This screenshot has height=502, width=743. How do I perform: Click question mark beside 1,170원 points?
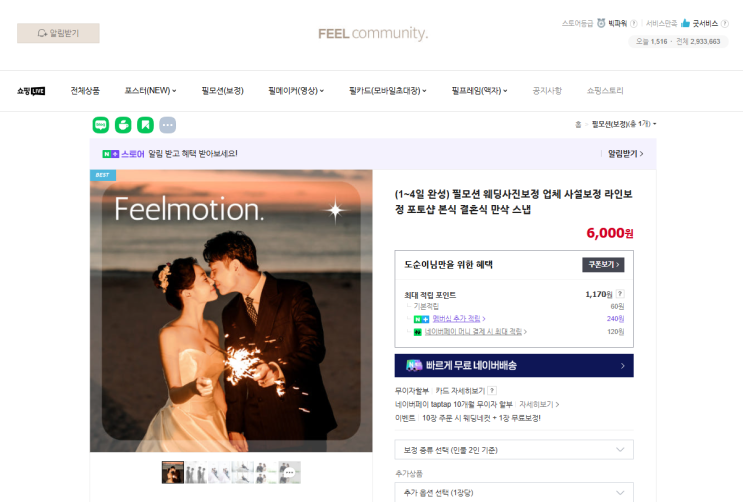point(620,294)
